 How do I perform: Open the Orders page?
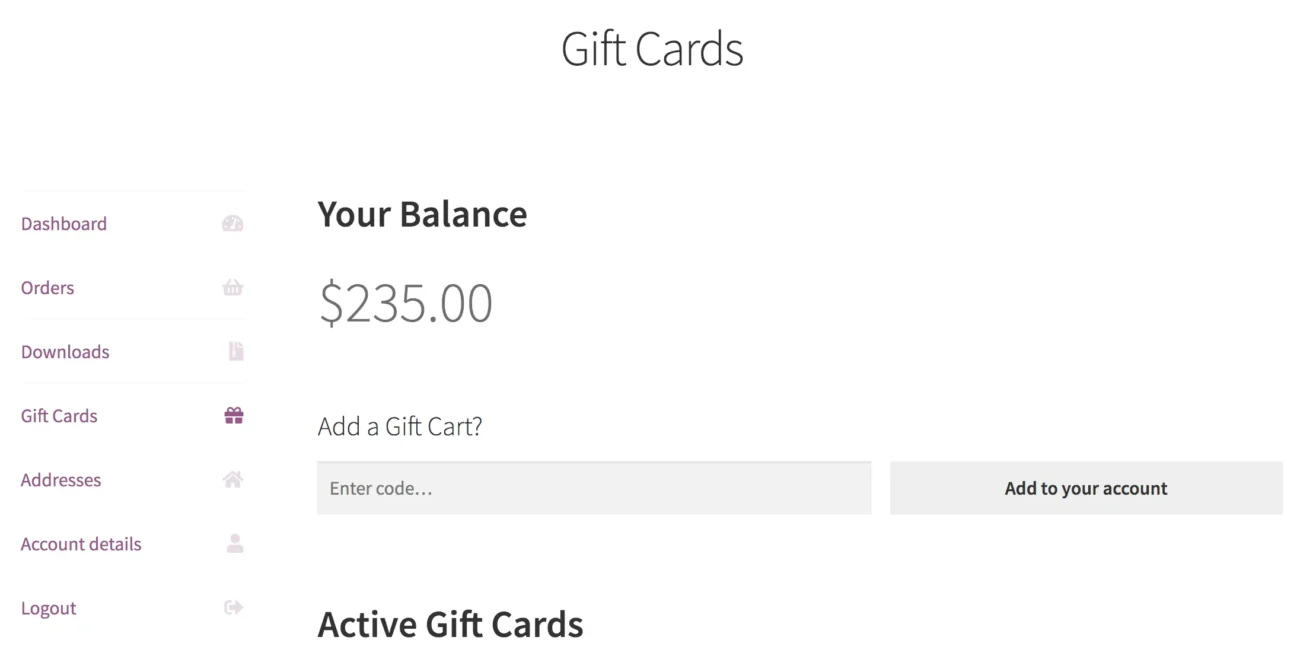(47, 287)
